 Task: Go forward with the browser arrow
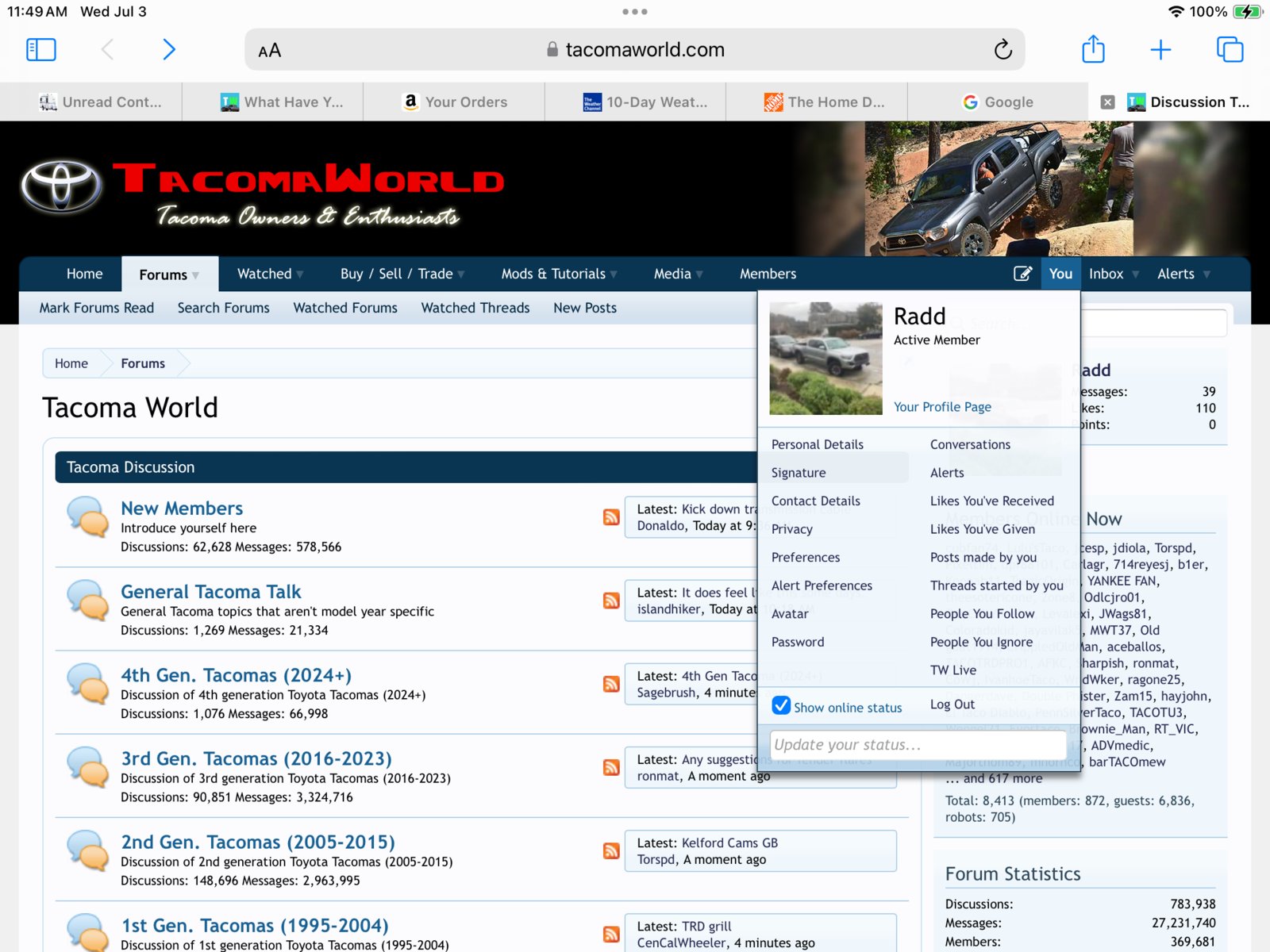click(x=168, y=50)
